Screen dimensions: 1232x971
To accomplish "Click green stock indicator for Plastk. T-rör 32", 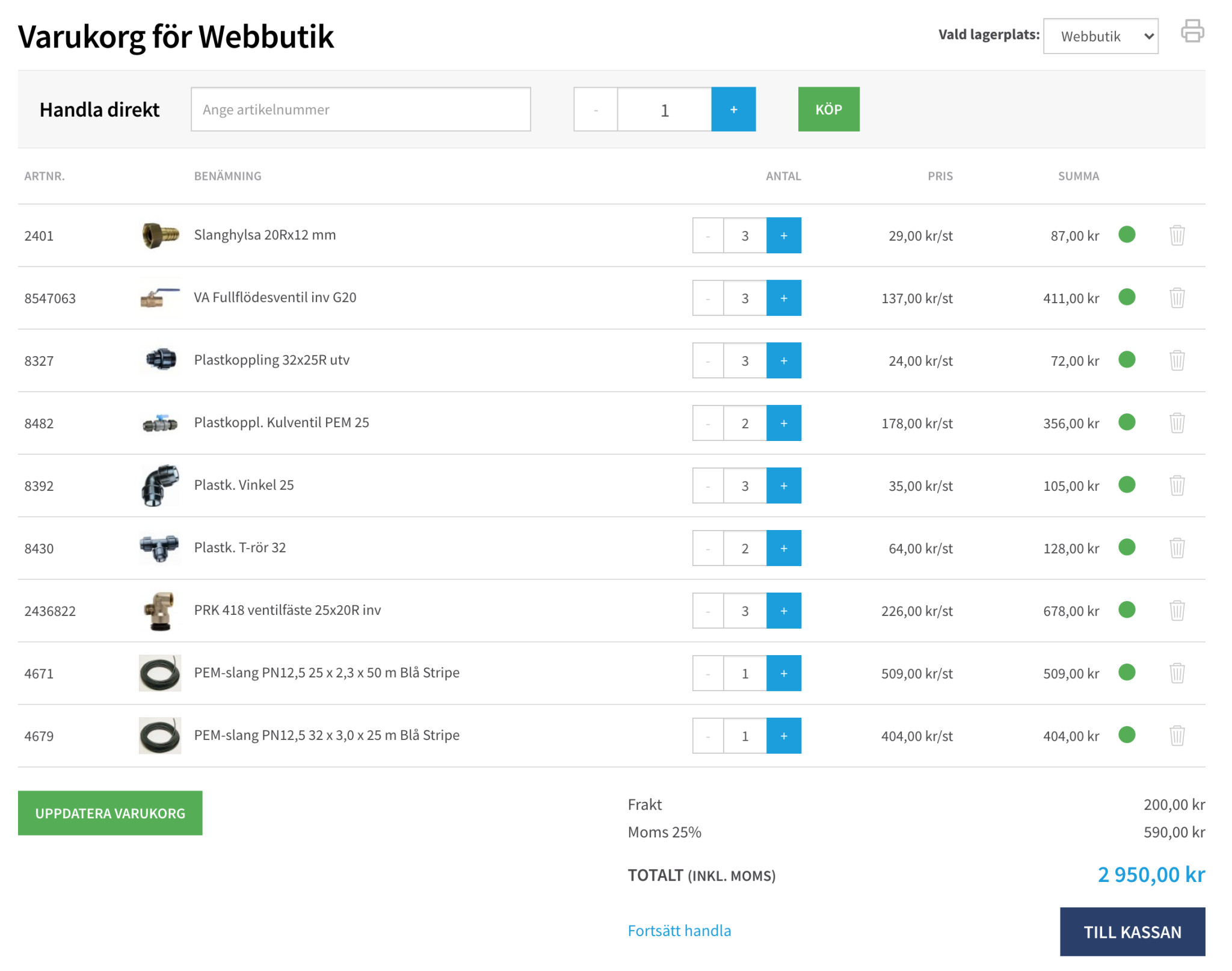I will (x=1127, y=547).
